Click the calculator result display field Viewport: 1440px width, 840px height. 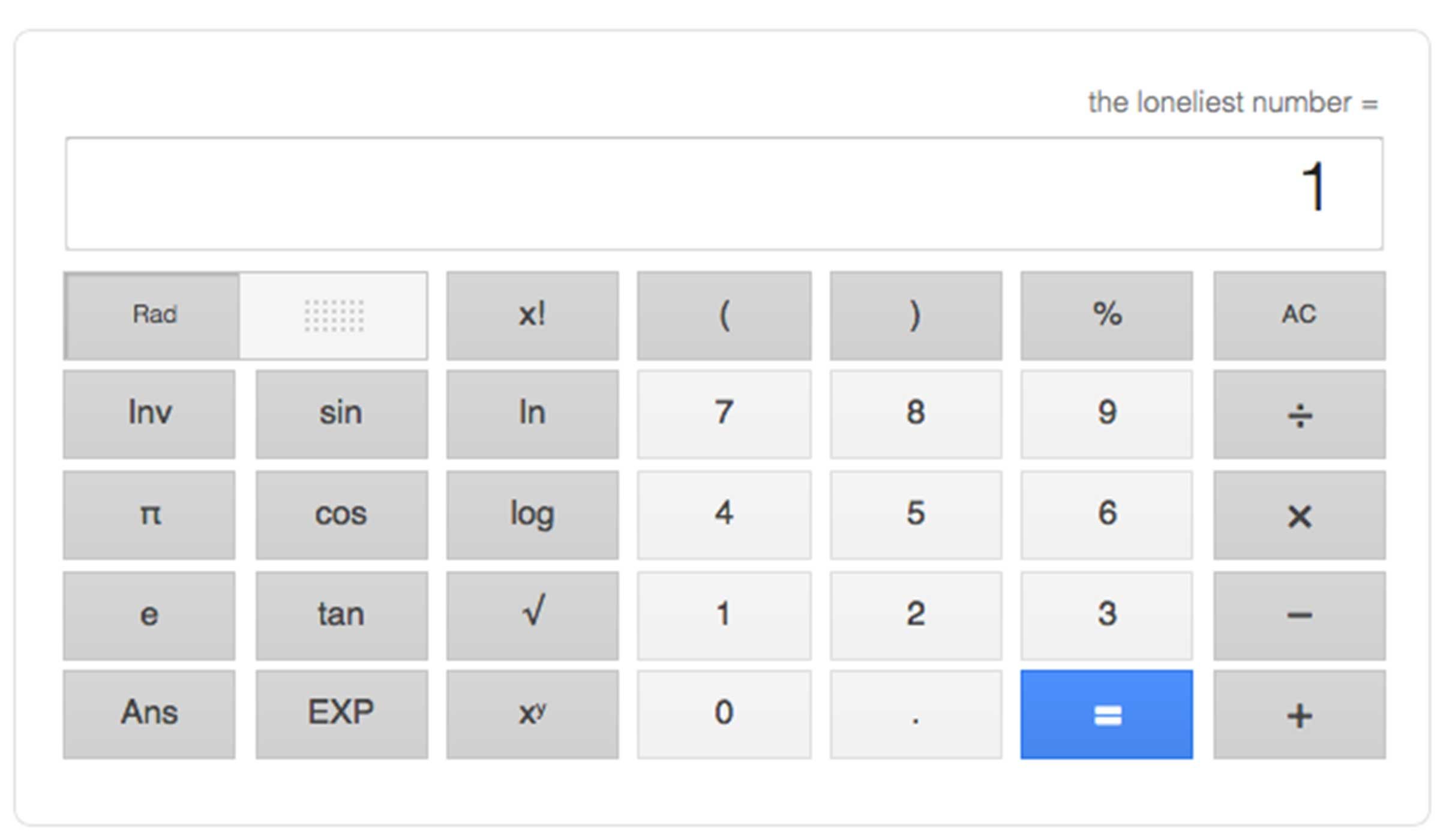coord(724,193)
